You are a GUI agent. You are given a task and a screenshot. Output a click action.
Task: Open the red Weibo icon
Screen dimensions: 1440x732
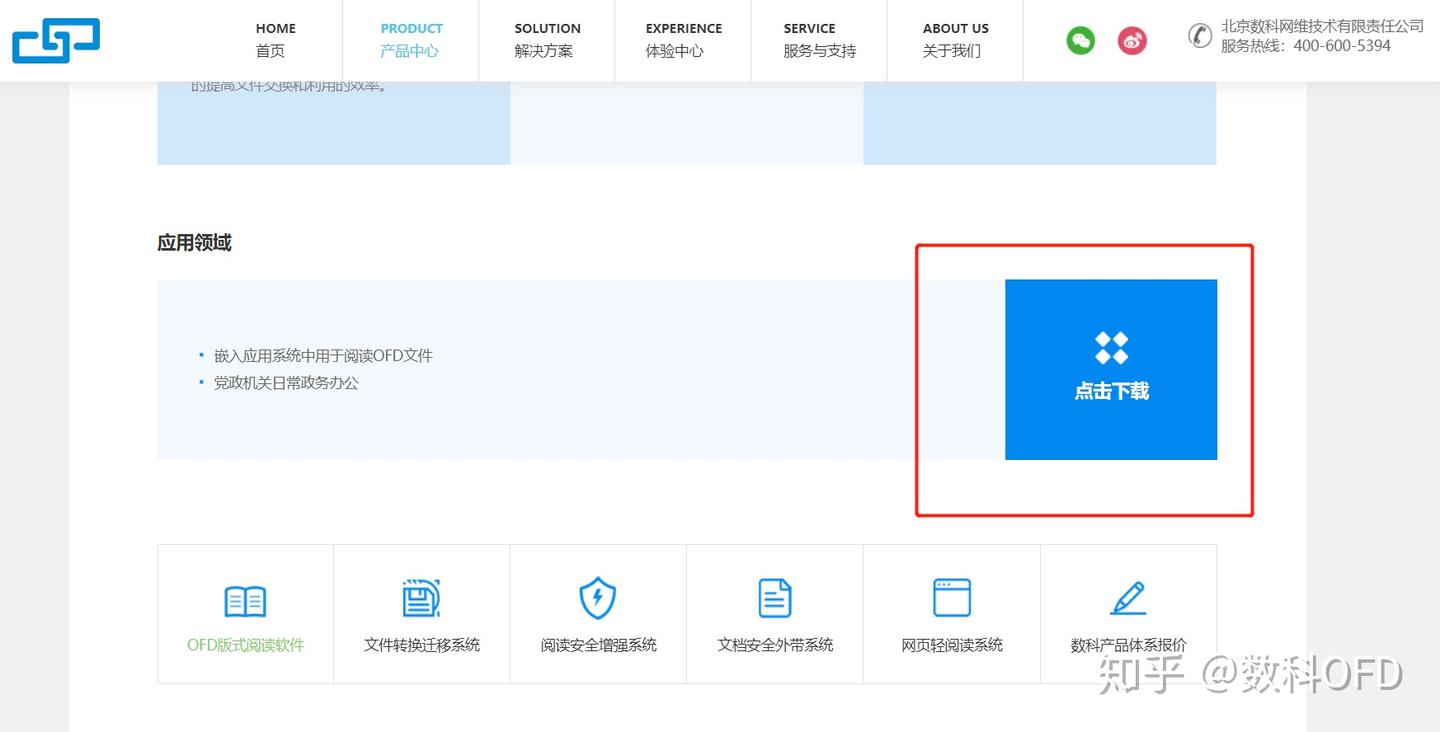tap(1132, 40)
